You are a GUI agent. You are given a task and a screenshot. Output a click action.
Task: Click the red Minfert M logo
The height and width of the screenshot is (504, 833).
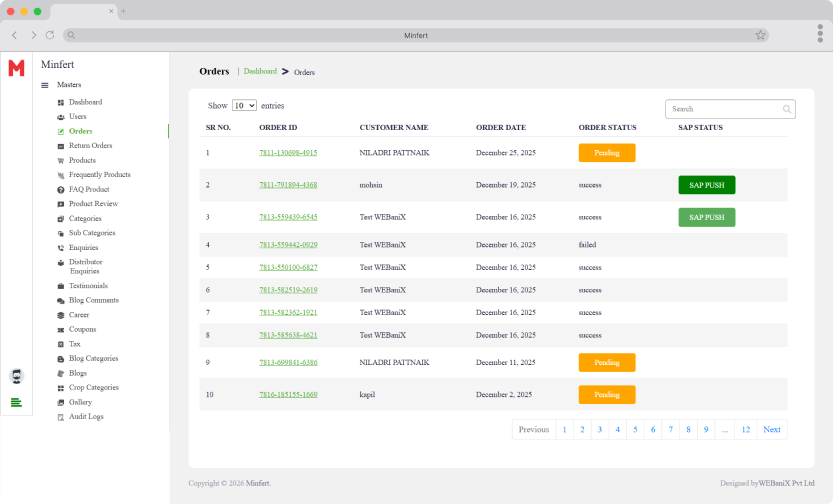coord(16,68)
